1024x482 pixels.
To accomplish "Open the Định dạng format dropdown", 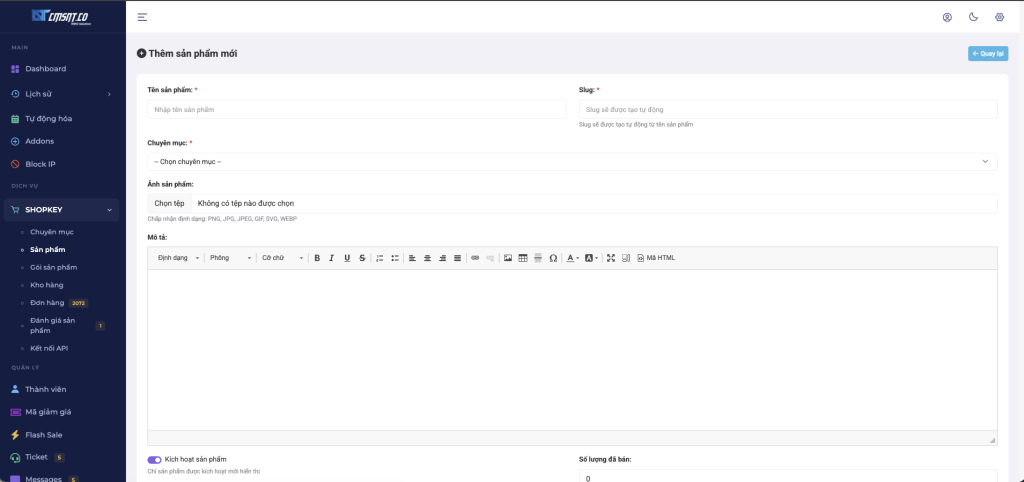I will 178,258.
